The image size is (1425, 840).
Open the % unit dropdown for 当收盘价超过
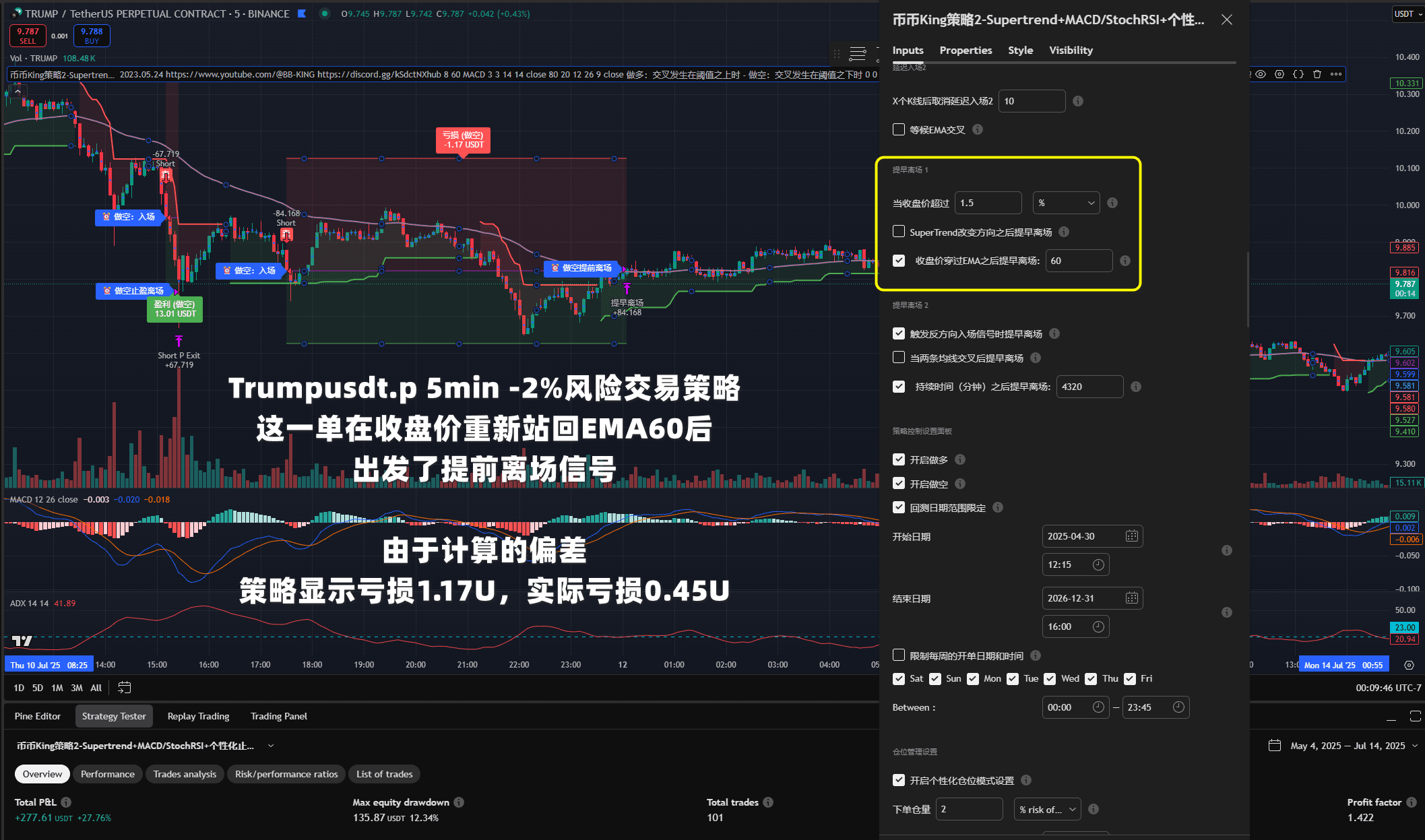click(1066, 203)
